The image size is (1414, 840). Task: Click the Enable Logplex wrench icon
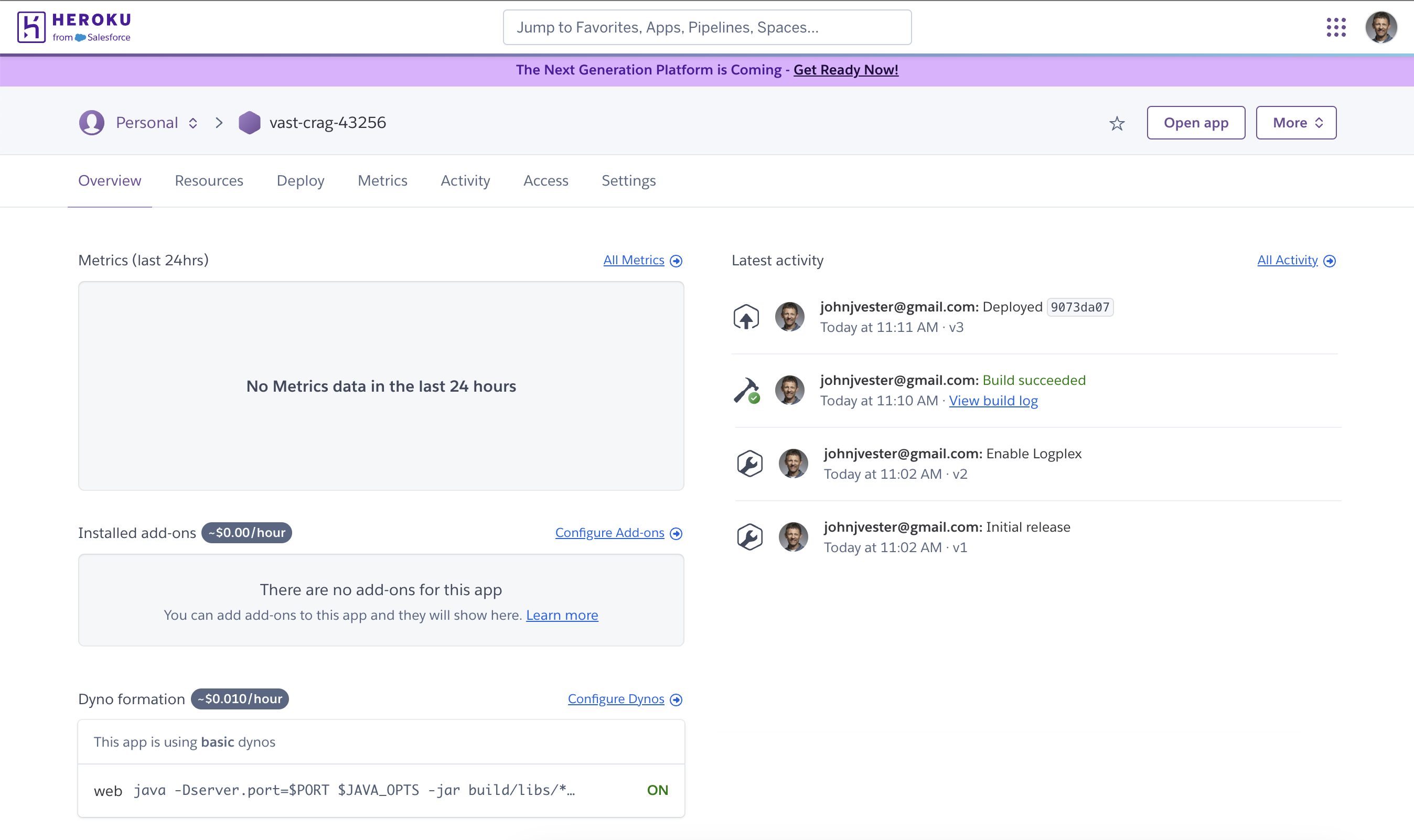[749, 464]
